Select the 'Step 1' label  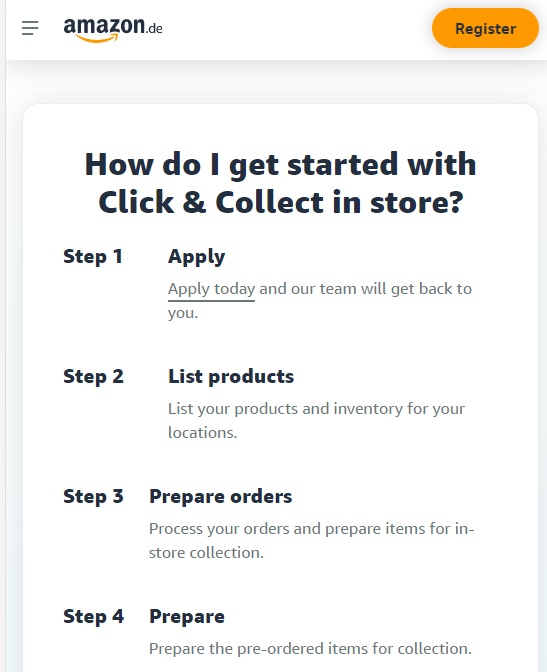pos(93,257)
